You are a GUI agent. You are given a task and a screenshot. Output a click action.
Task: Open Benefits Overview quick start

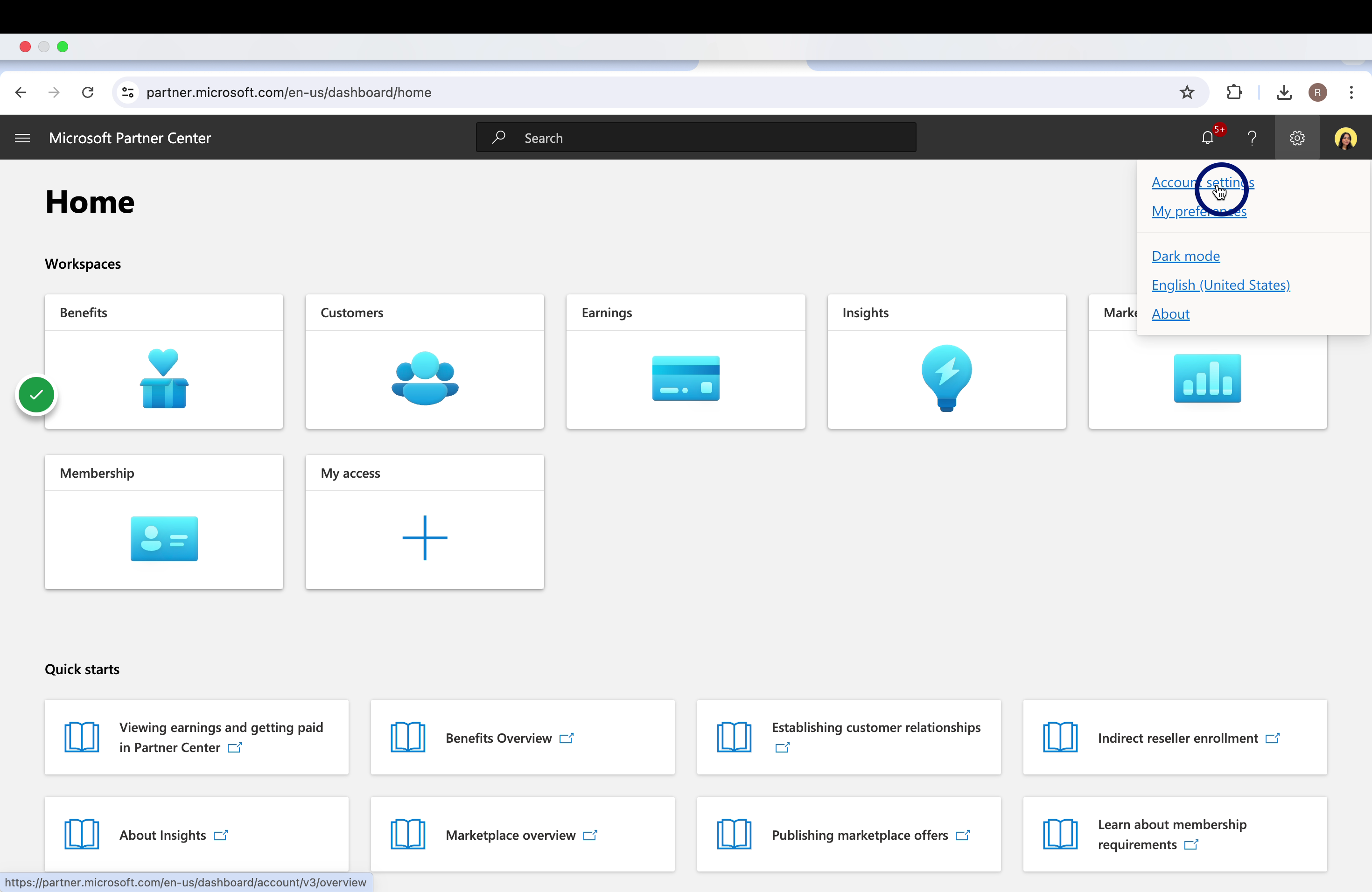522,737
